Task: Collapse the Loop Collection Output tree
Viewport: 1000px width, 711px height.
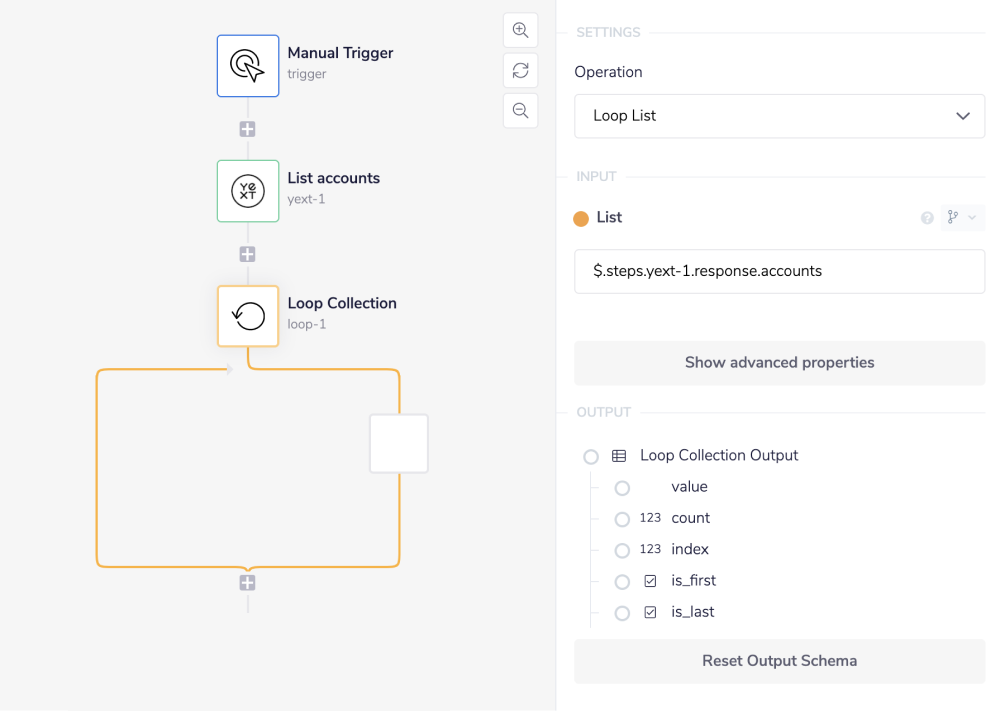Action: [x=590, y=456]
